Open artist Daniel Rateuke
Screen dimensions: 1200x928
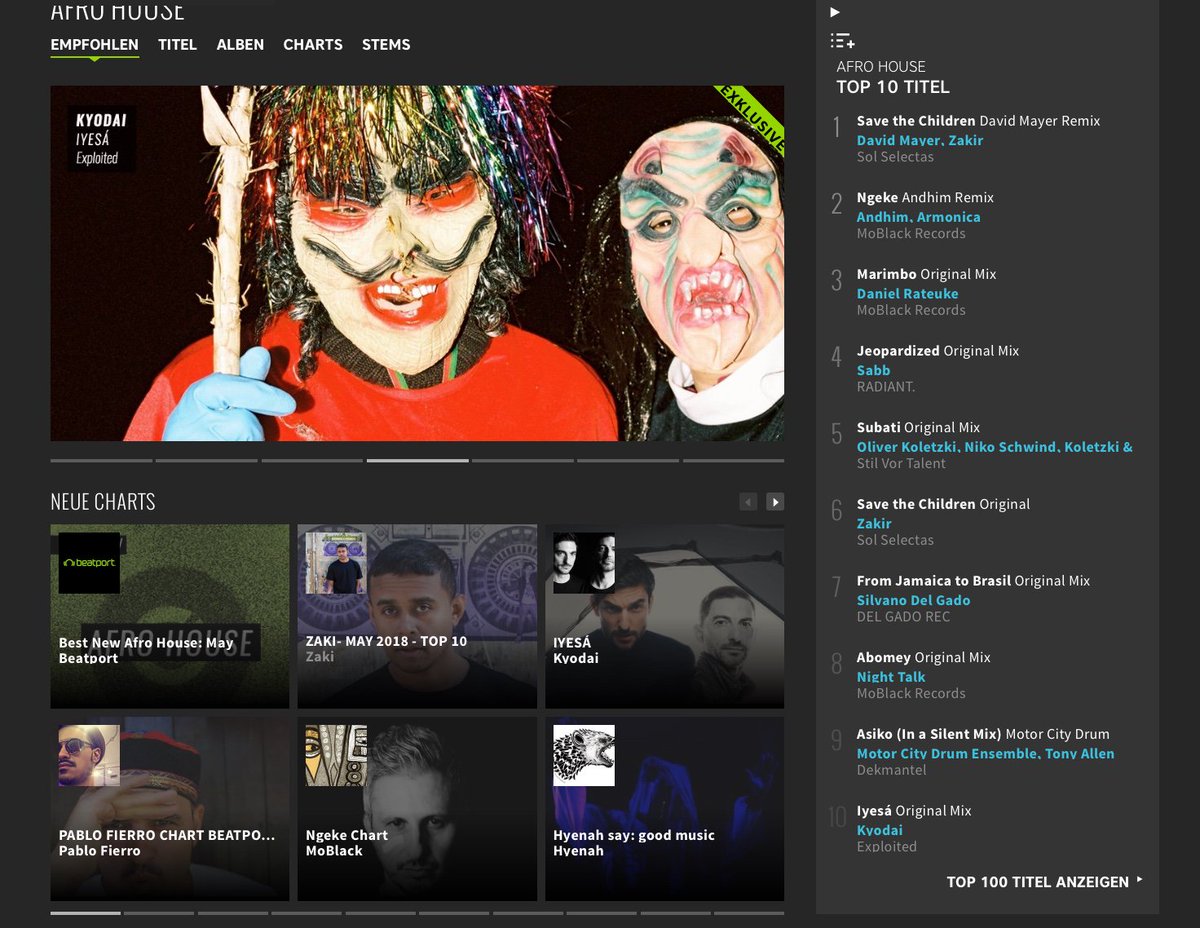pos(907,294)
